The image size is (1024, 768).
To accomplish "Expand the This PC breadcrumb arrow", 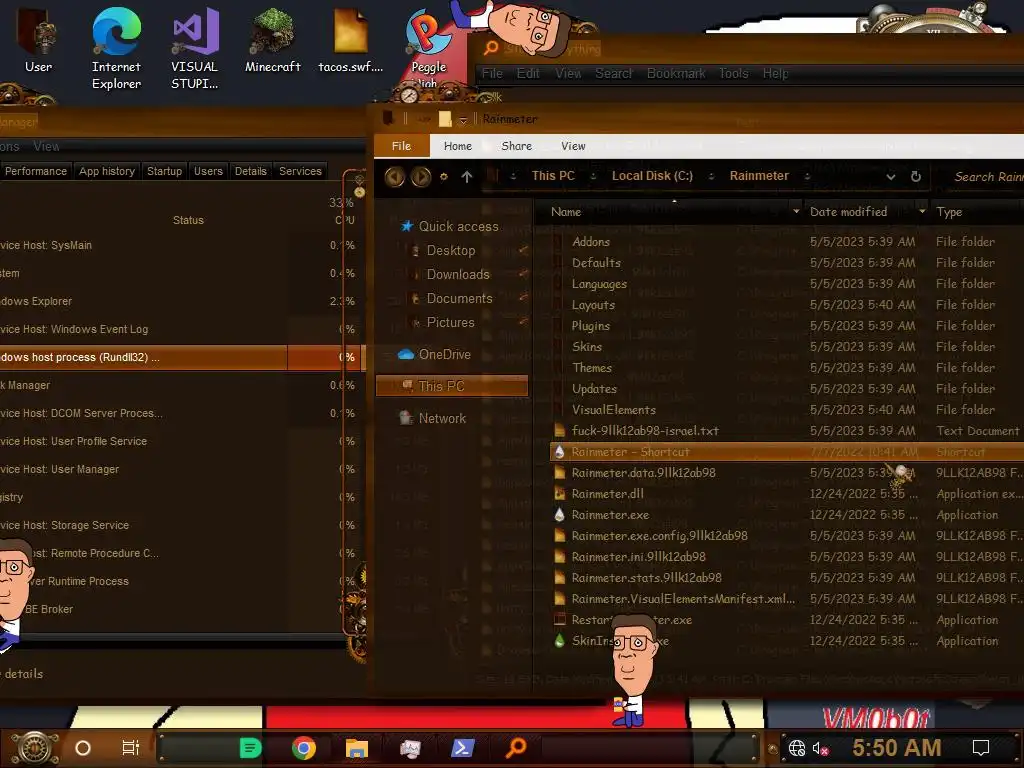I will [x=593, y=176].
